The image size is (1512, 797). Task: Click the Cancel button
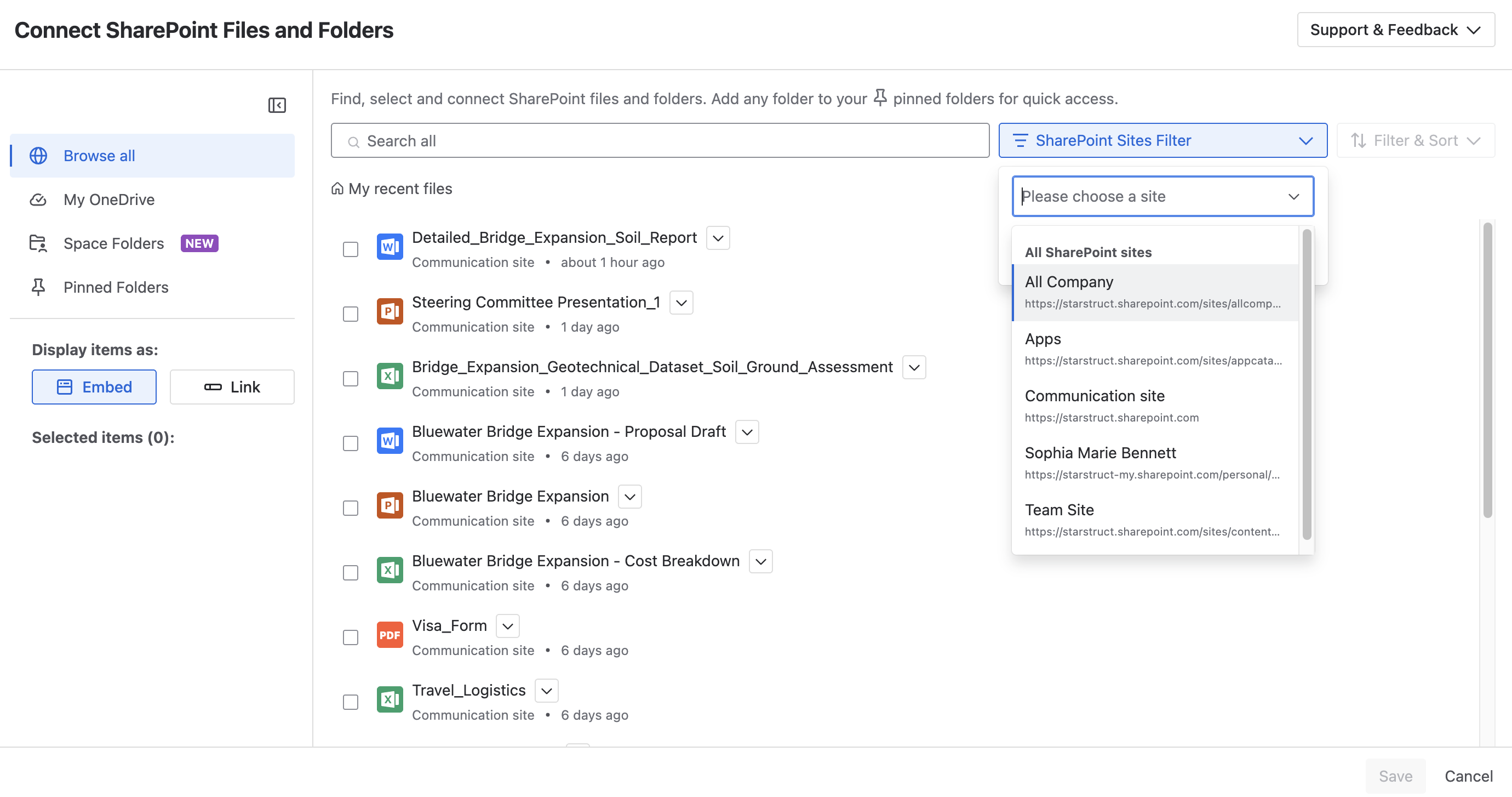[1469, 776]
